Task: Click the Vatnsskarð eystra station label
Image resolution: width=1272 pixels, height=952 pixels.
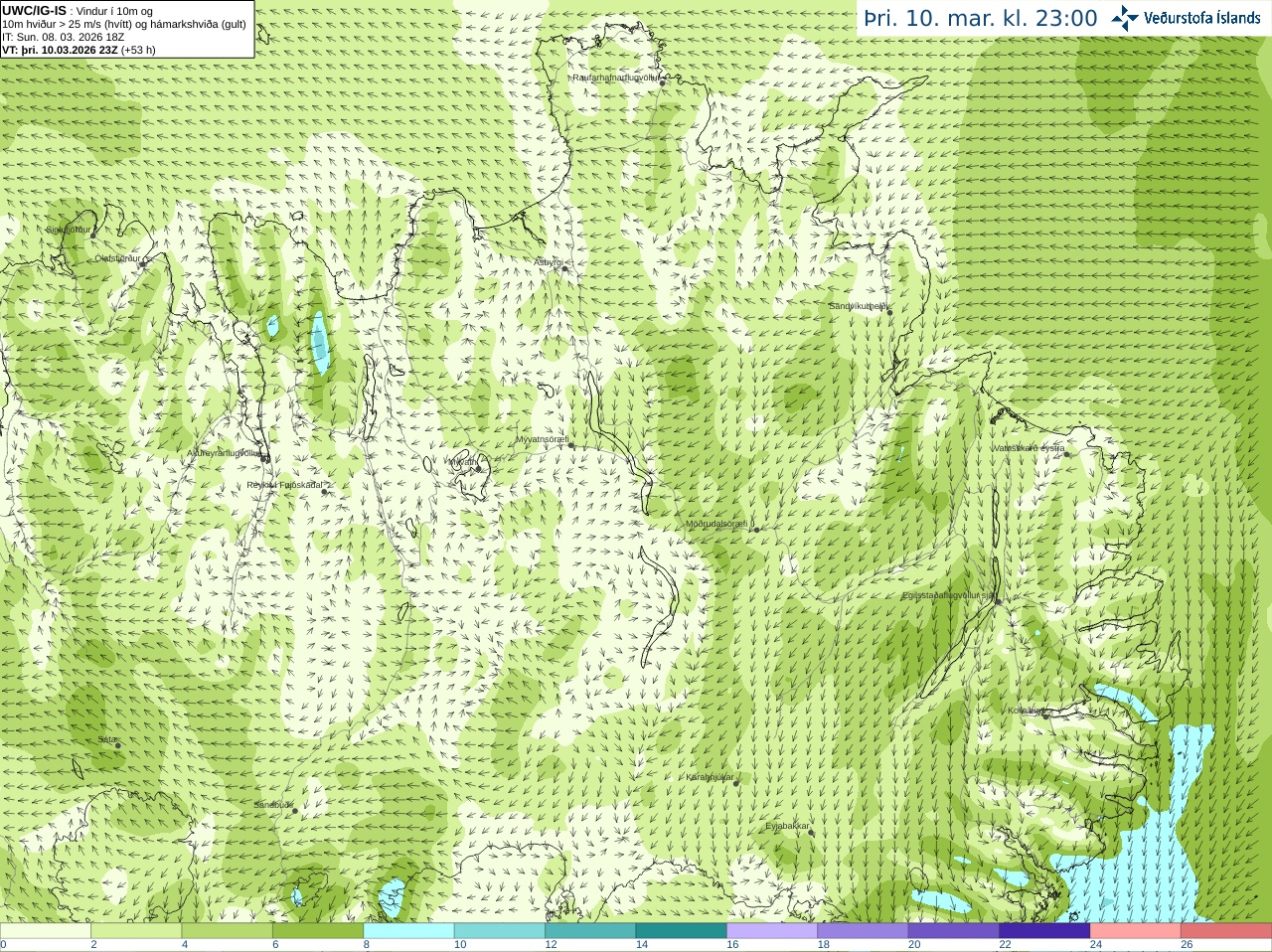Action: point(1029,448)
